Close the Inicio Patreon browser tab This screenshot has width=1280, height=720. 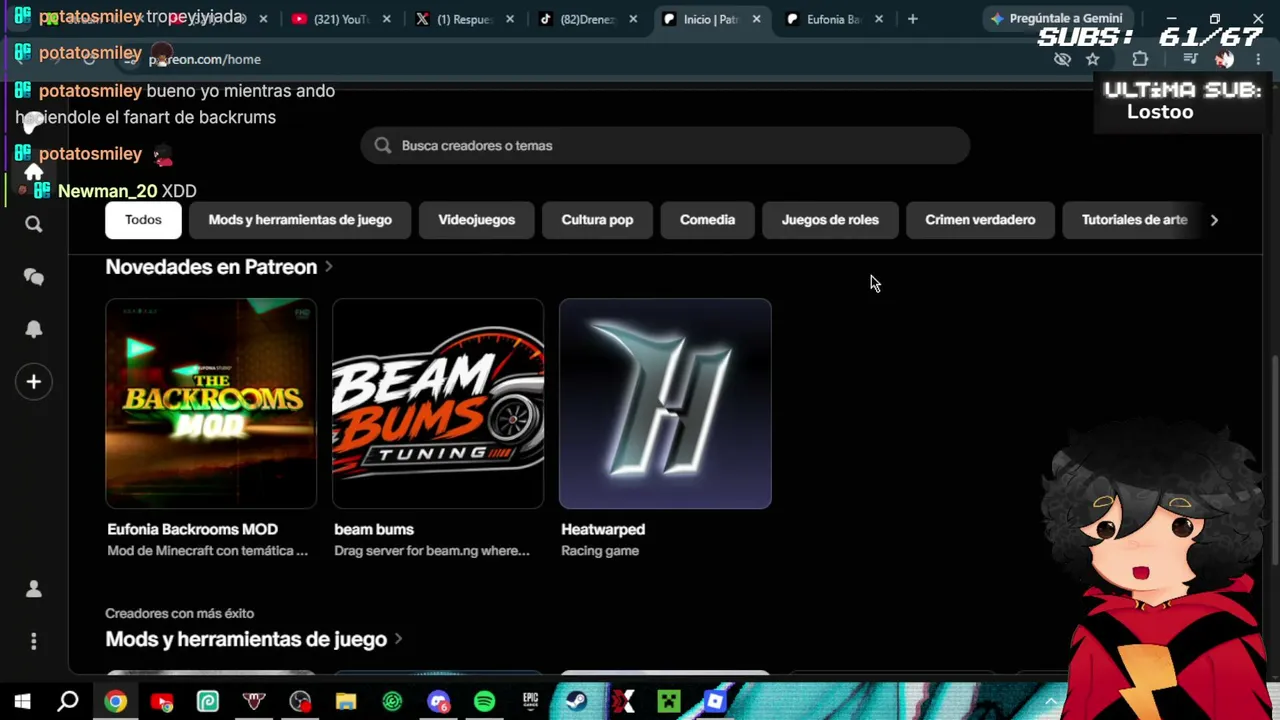756,19
